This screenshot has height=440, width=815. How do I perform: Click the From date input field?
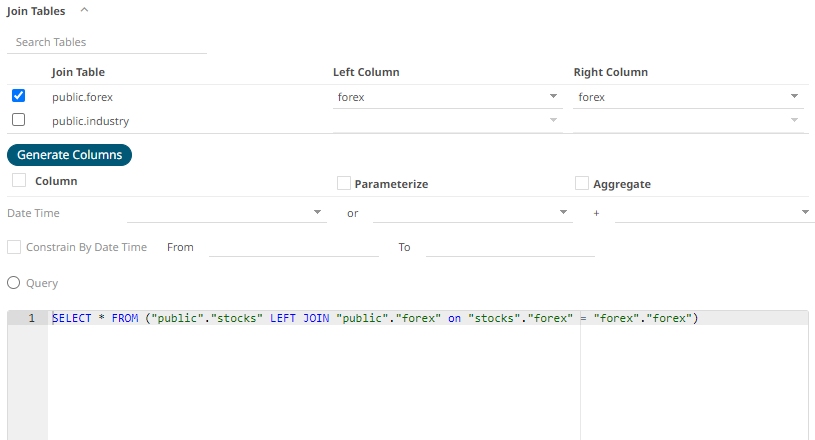pos(293,247)
